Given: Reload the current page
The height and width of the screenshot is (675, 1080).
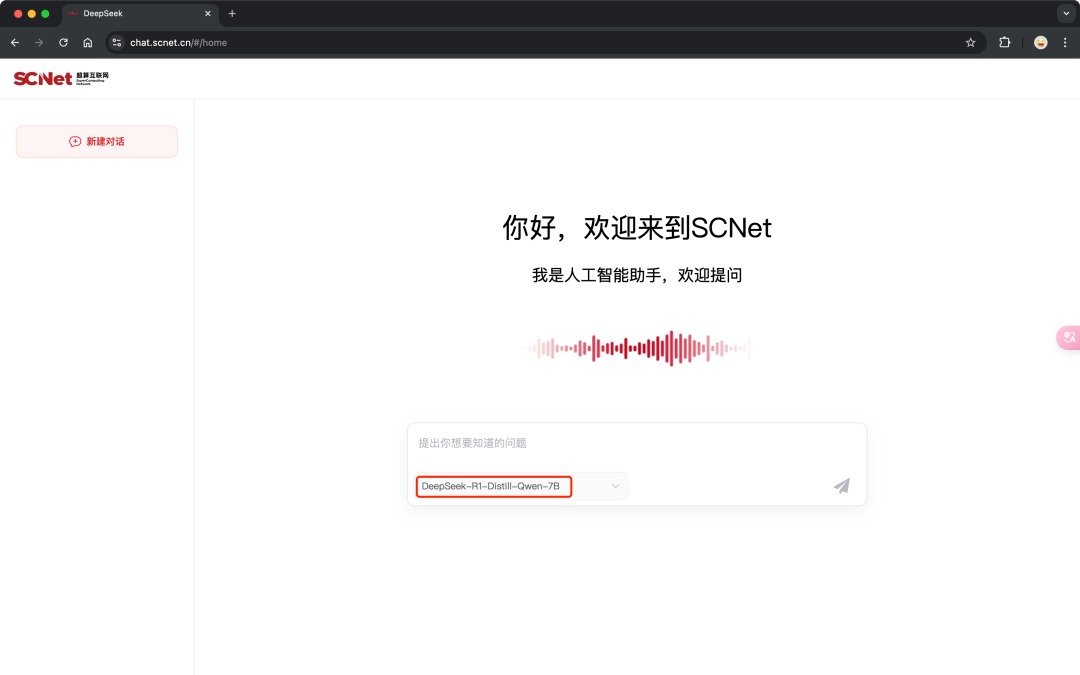Looking at the screenshot, I should point(63,43).
